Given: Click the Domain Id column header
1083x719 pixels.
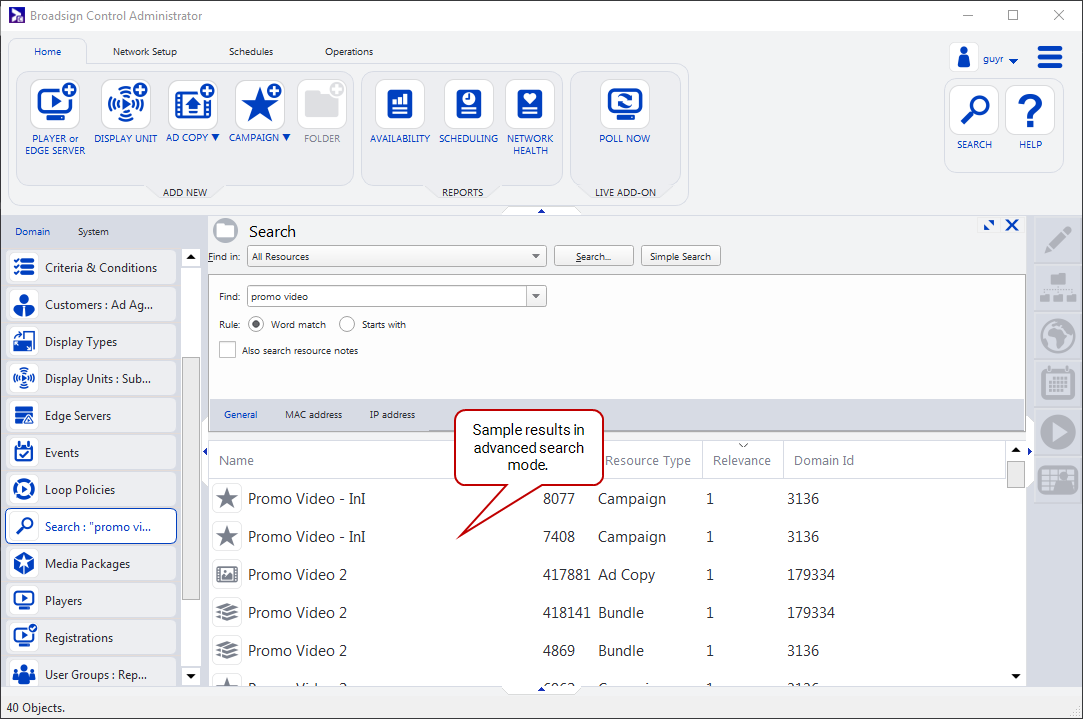Looking at the screenshot, I should point(824,460).
